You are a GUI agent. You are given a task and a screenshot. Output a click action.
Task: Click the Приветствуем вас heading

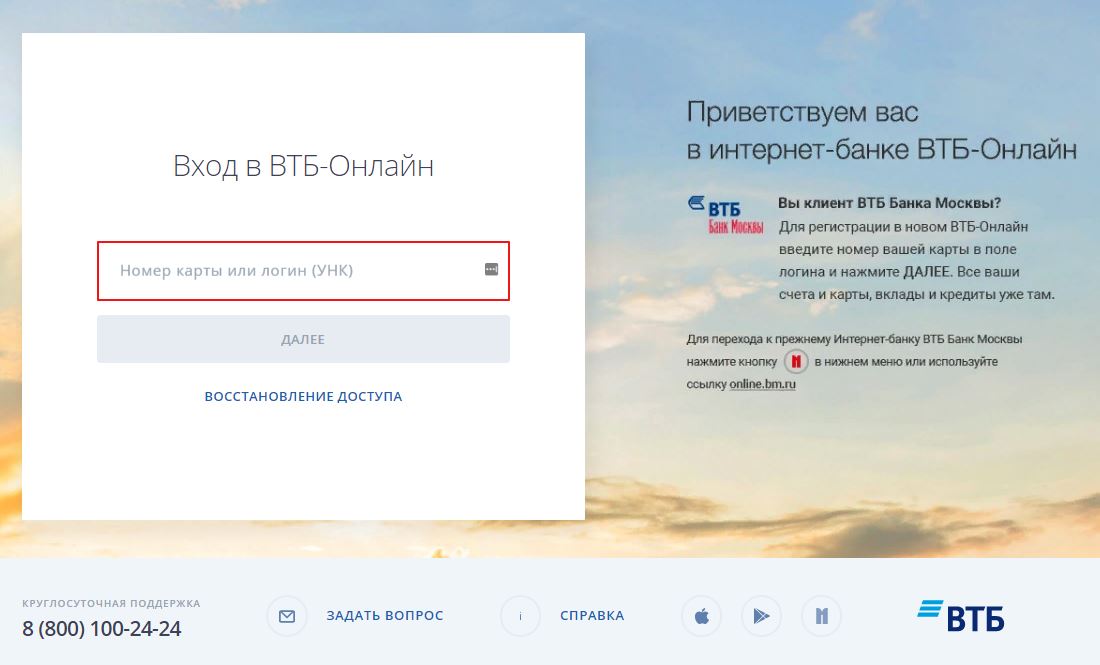(803, 112)
